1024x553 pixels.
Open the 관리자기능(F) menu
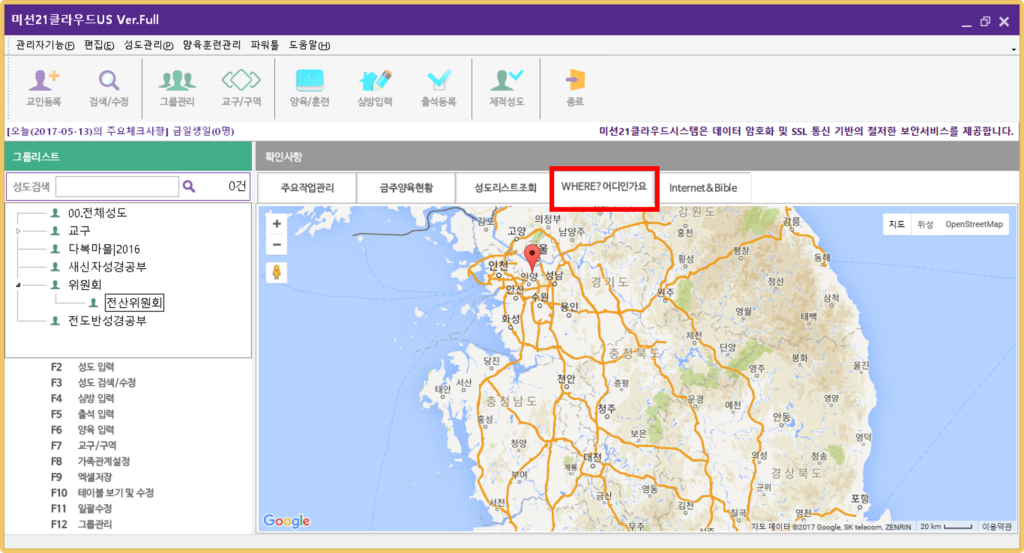(44, 45)
